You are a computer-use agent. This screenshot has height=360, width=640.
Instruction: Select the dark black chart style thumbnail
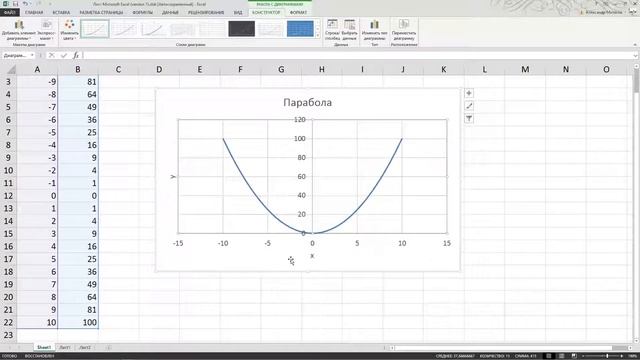click(x=242, y=29)
